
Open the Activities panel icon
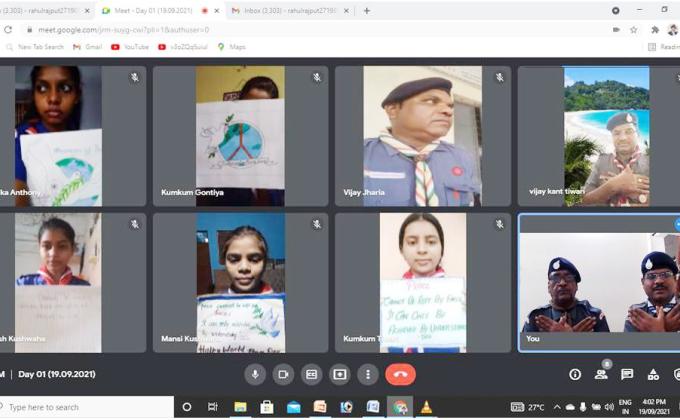pyautogui.click(x=653, y=374)
